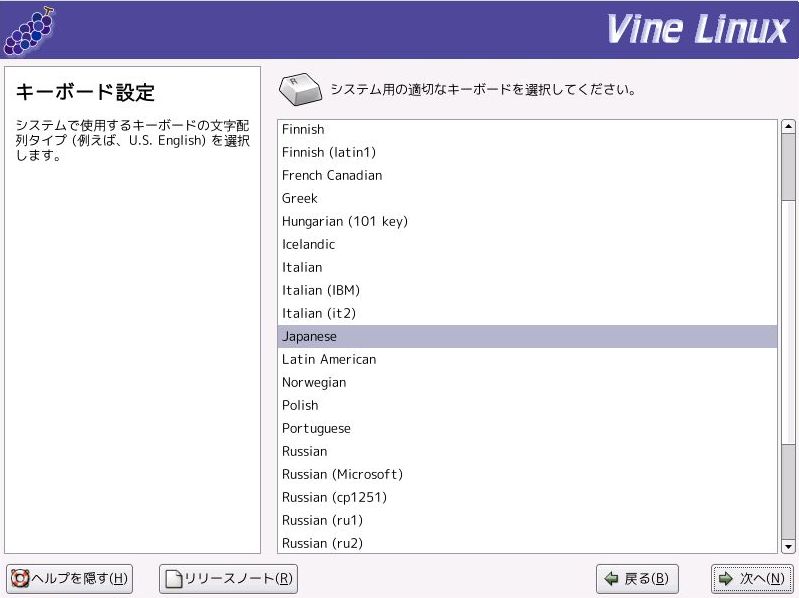
Task: Select Italian (IBM) keyboard
Action: (x=527, y=290)
